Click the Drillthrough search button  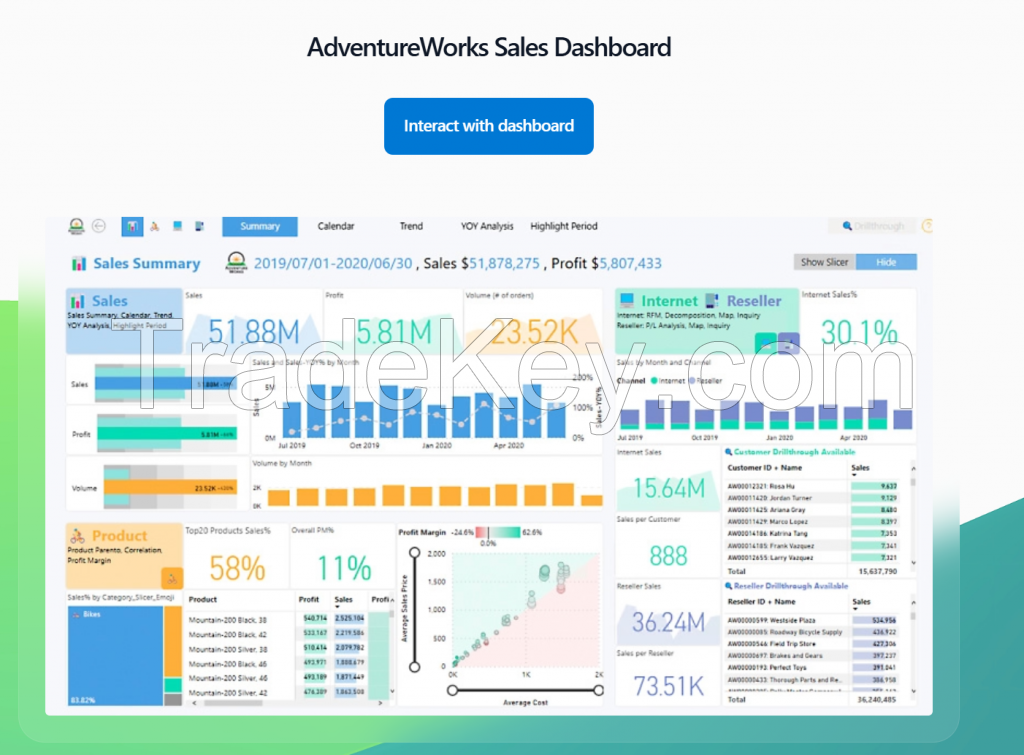(x=872, y=226)
